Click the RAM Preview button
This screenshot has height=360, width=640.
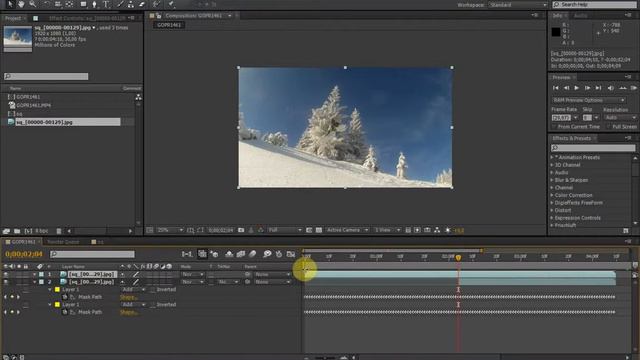point(634,88)
